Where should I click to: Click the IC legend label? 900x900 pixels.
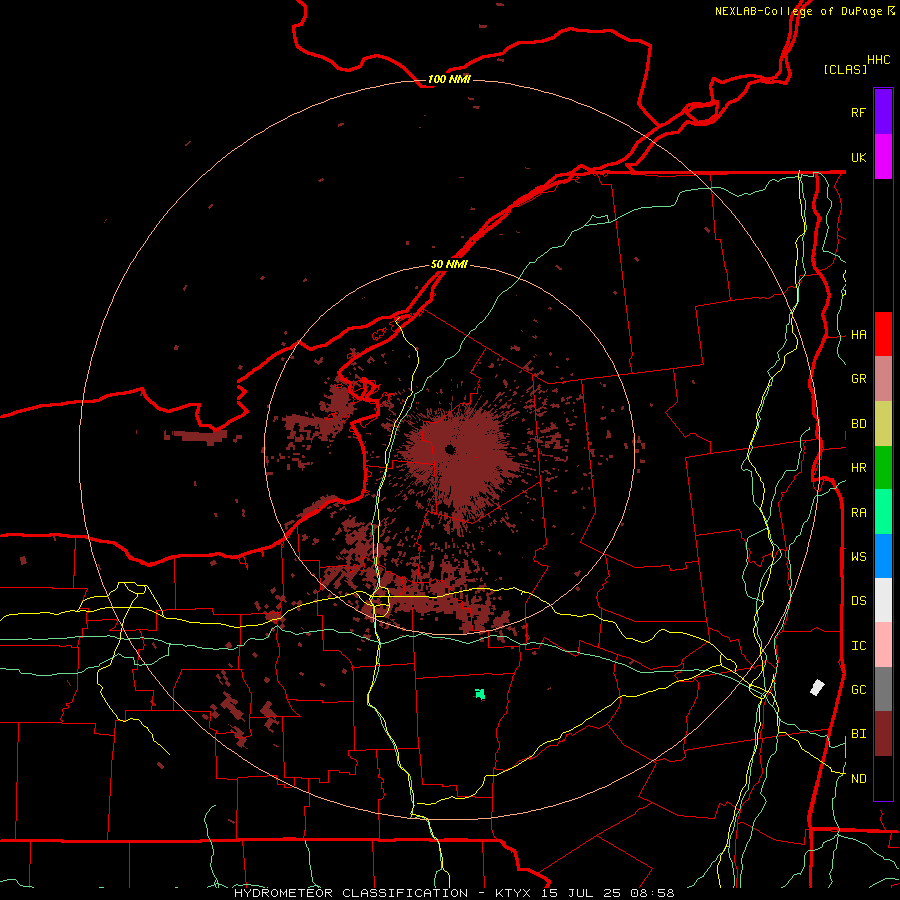[x=859, y=645]
